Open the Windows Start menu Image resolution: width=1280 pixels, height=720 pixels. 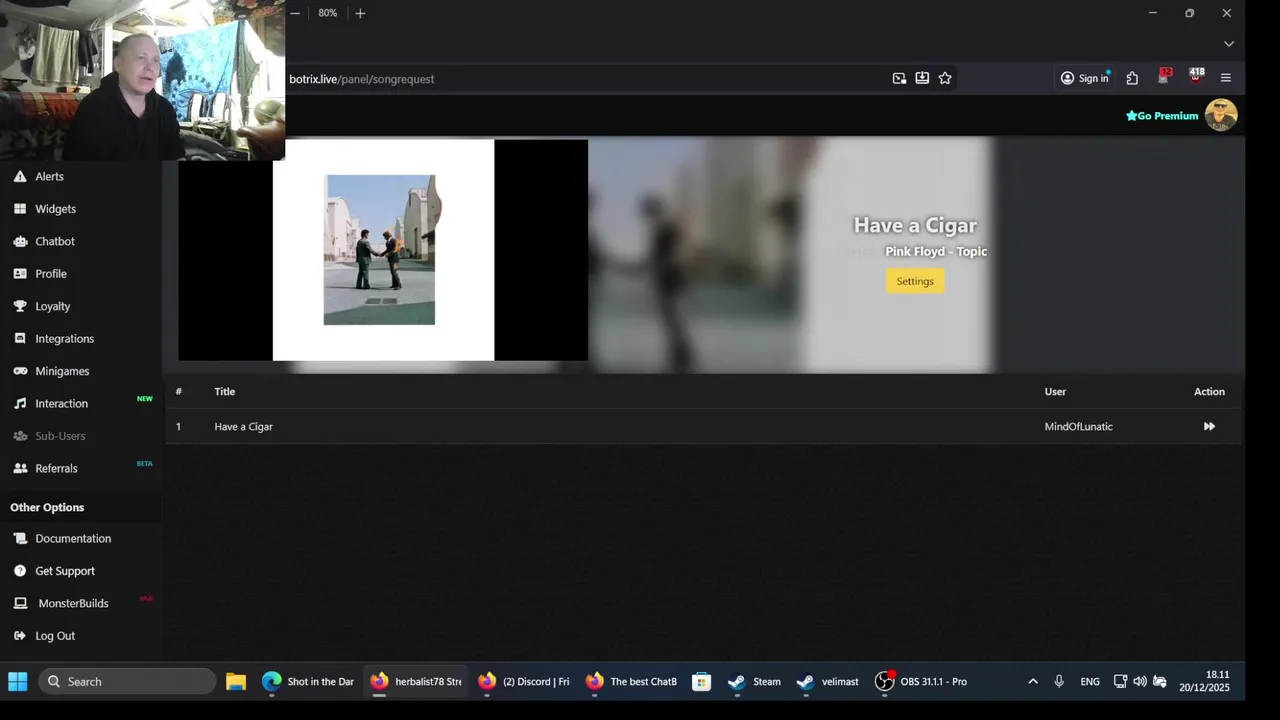click(18, 682)
